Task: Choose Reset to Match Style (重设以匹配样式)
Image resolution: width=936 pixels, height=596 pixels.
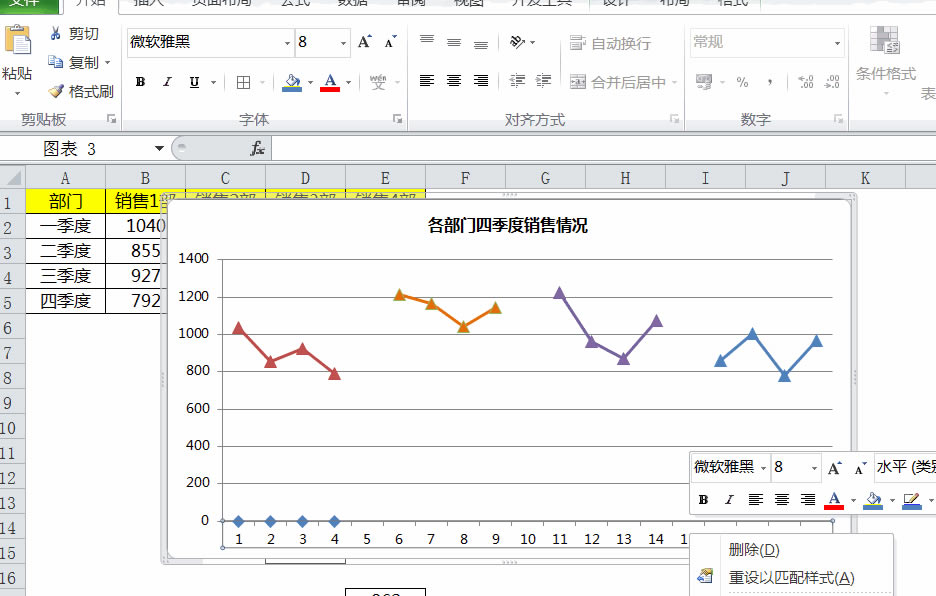Action: [x=791, y=577]
